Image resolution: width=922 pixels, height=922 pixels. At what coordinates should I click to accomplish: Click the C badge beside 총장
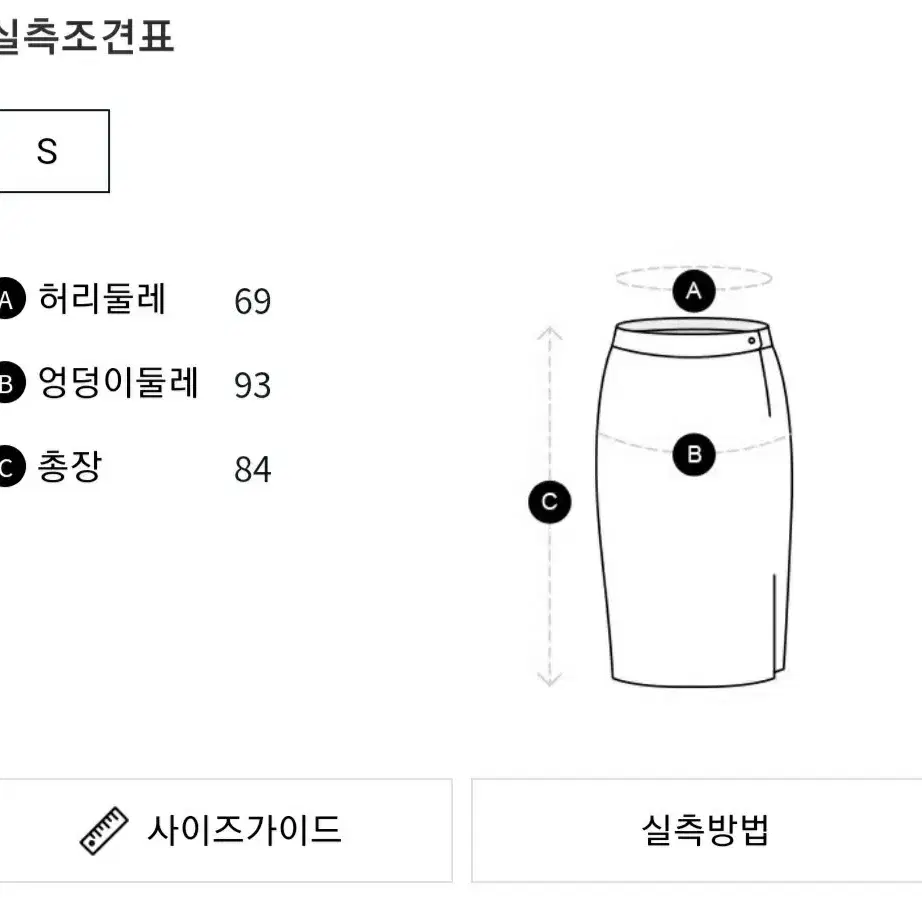8,467
